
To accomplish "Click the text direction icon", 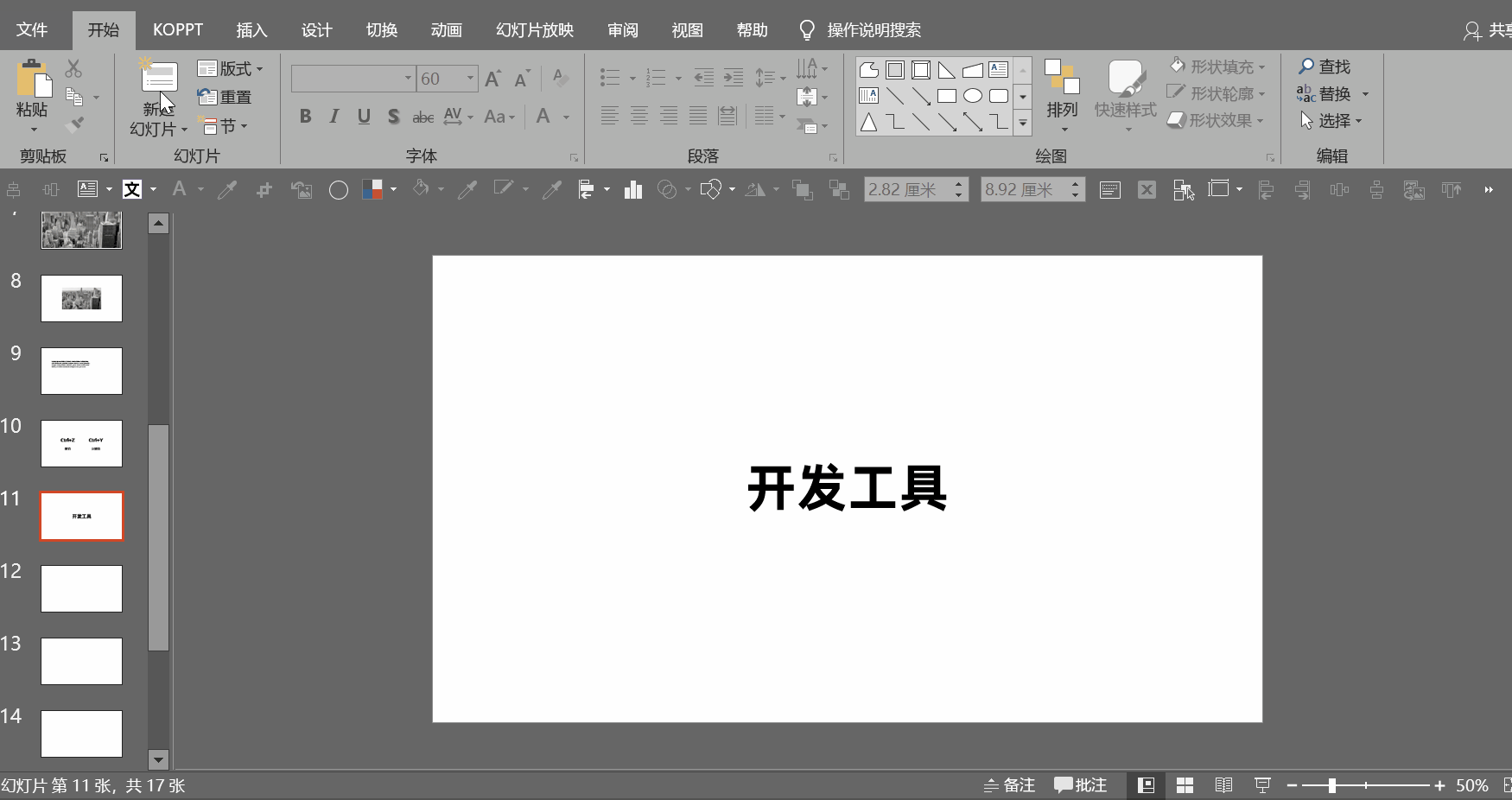I will [x=807, y=67].
